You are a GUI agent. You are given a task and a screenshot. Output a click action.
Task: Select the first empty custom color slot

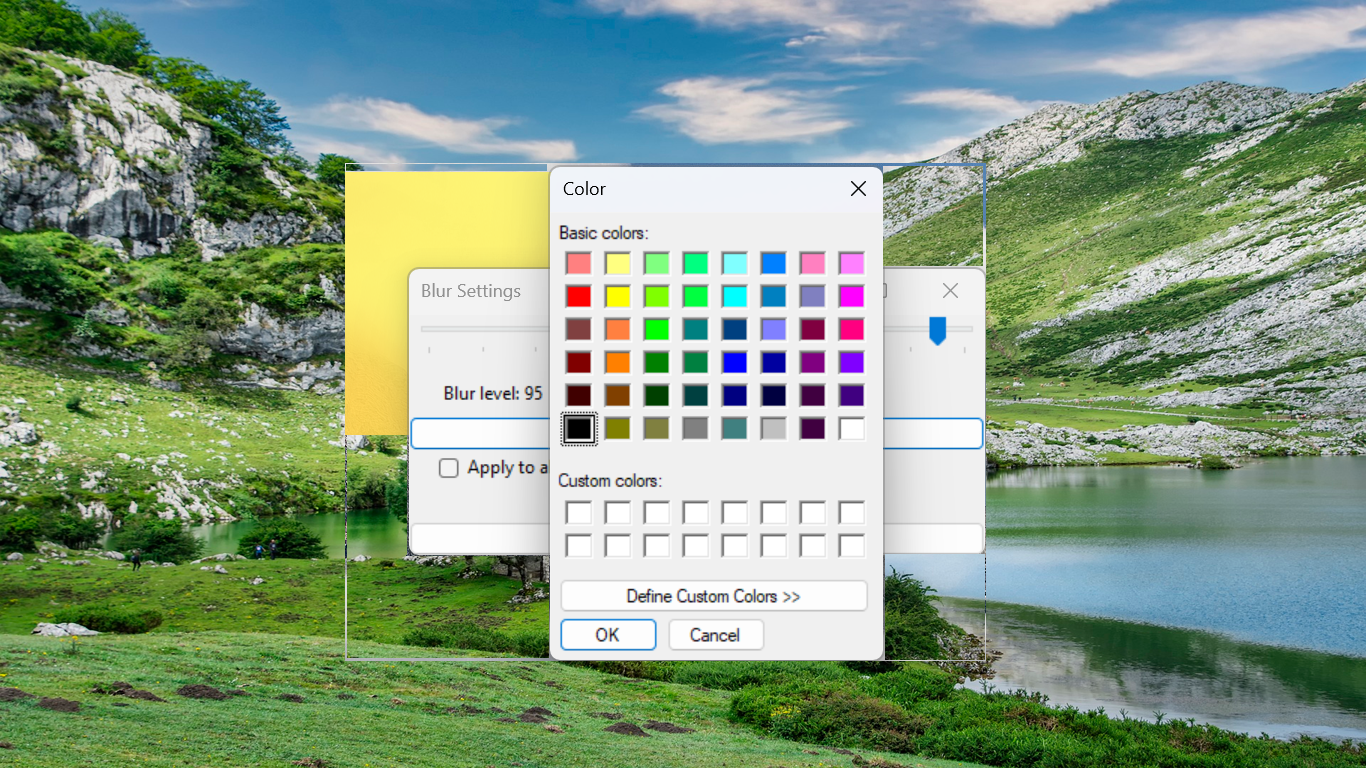tap(578, 513)
